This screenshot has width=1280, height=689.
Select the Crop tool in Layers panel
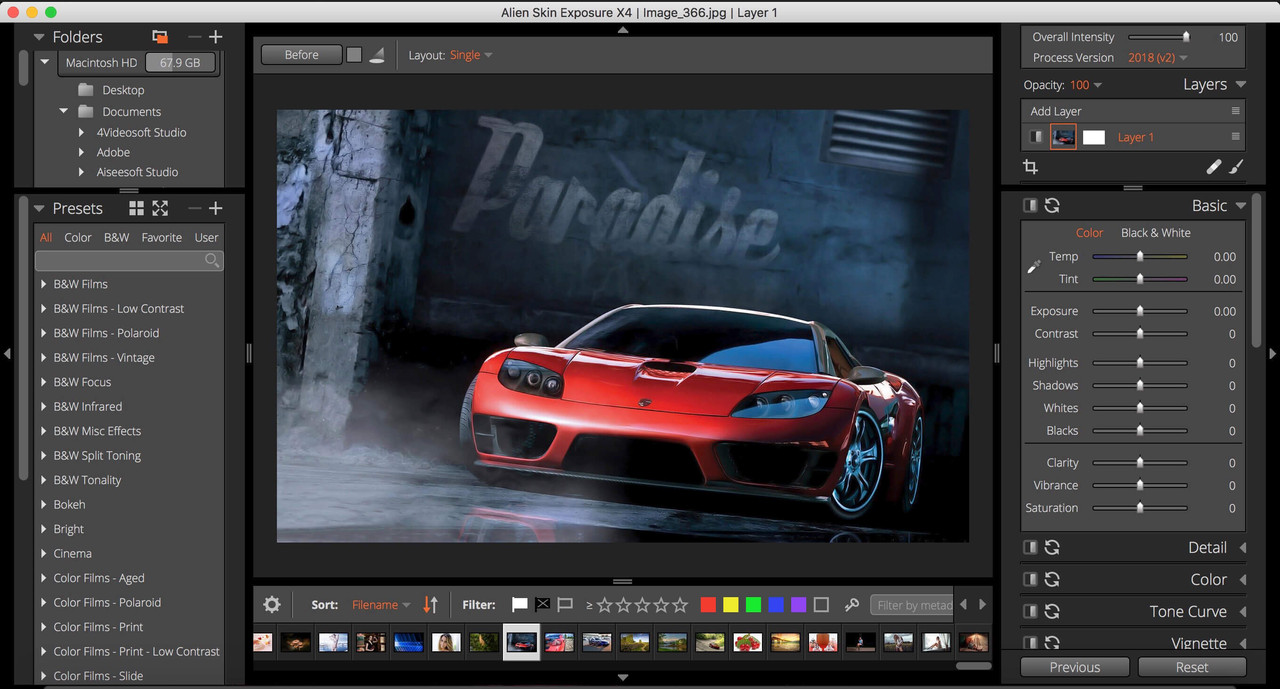1030,167
